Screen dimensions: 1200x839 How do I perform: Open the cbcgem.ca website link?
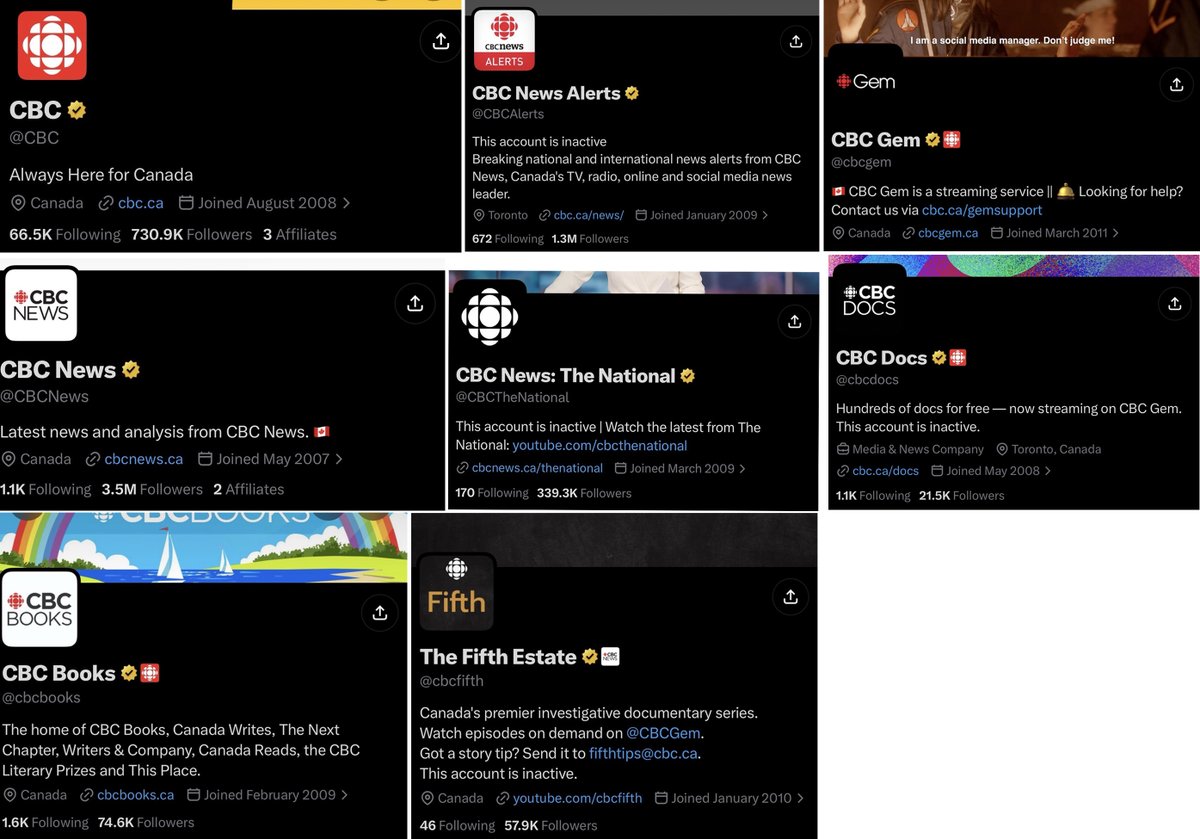[946, 233]
